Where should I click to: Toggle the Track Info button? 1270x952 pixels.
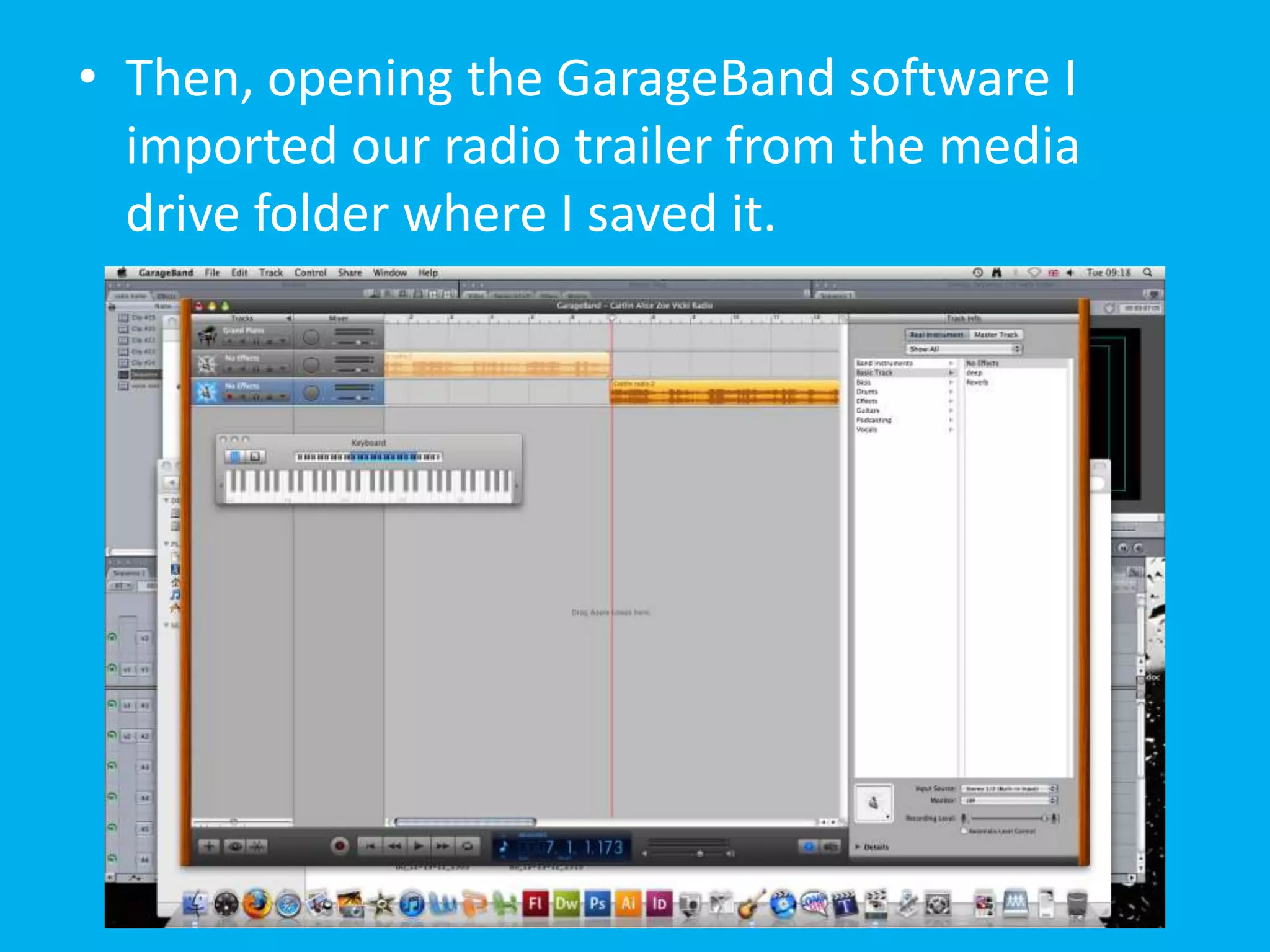click(x=809, y=847)
